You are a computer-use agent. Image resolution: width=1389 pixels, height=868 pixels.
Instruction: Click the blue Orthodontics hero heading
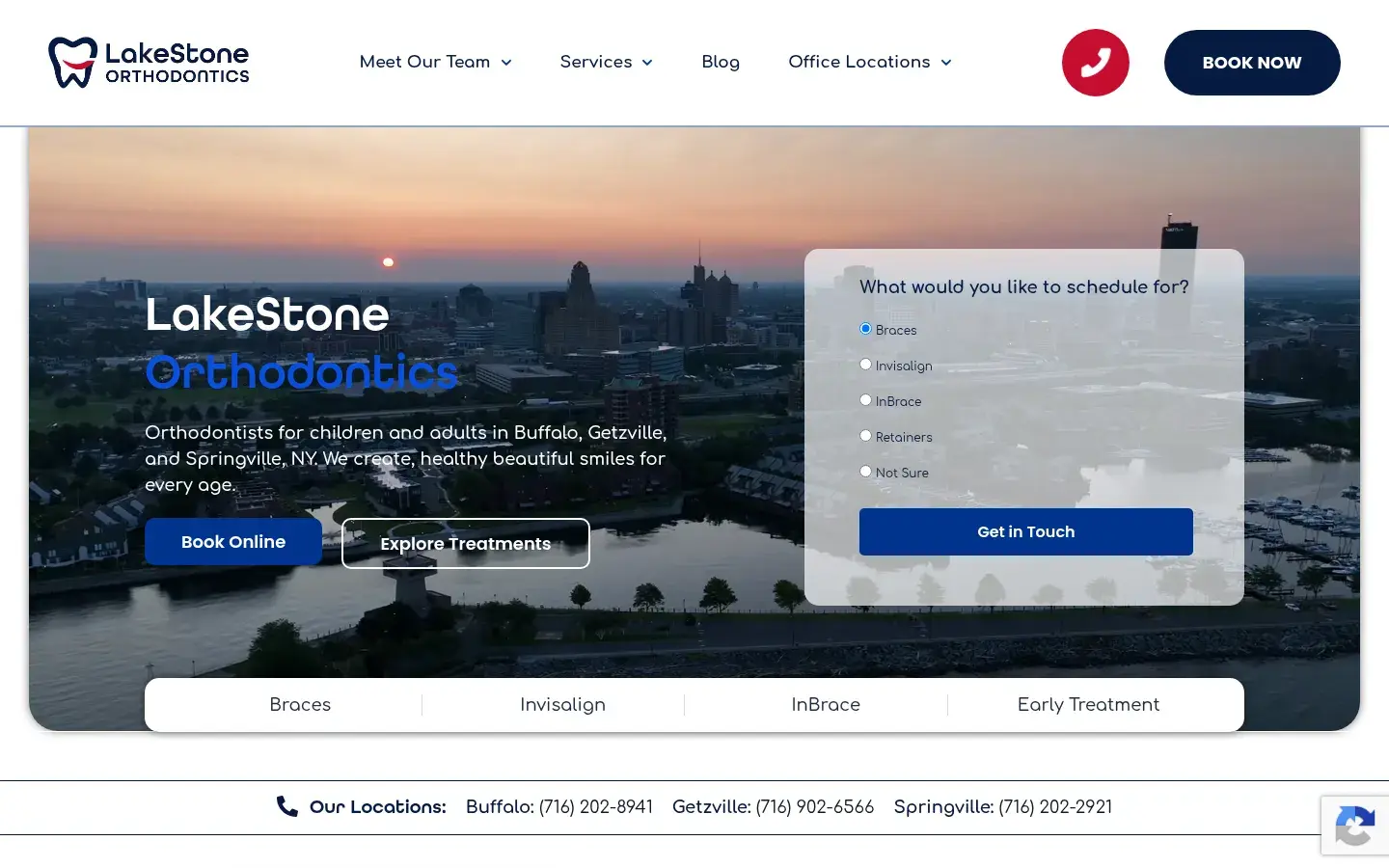point(301,373)
